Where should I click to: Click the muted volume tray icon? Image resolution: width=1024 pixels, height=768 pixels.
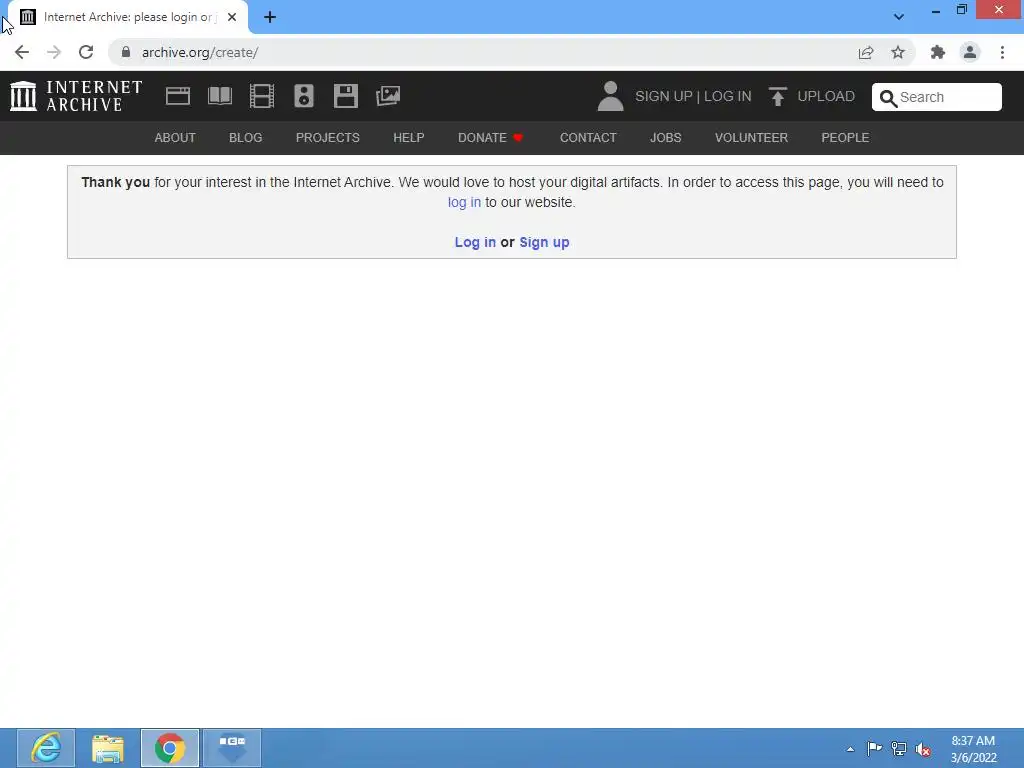pos(923,750)
